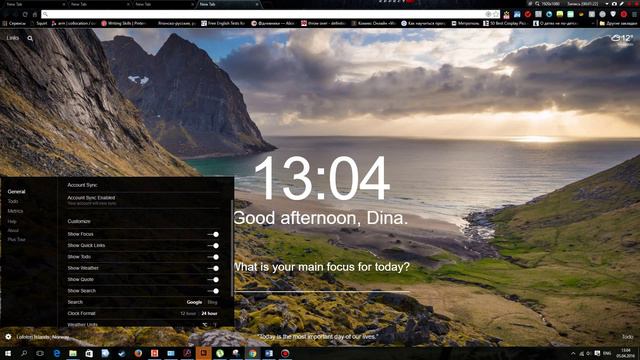Open the Другие закладки bookmarks folder
Screen dimensions: 640x360
(618, 24)
